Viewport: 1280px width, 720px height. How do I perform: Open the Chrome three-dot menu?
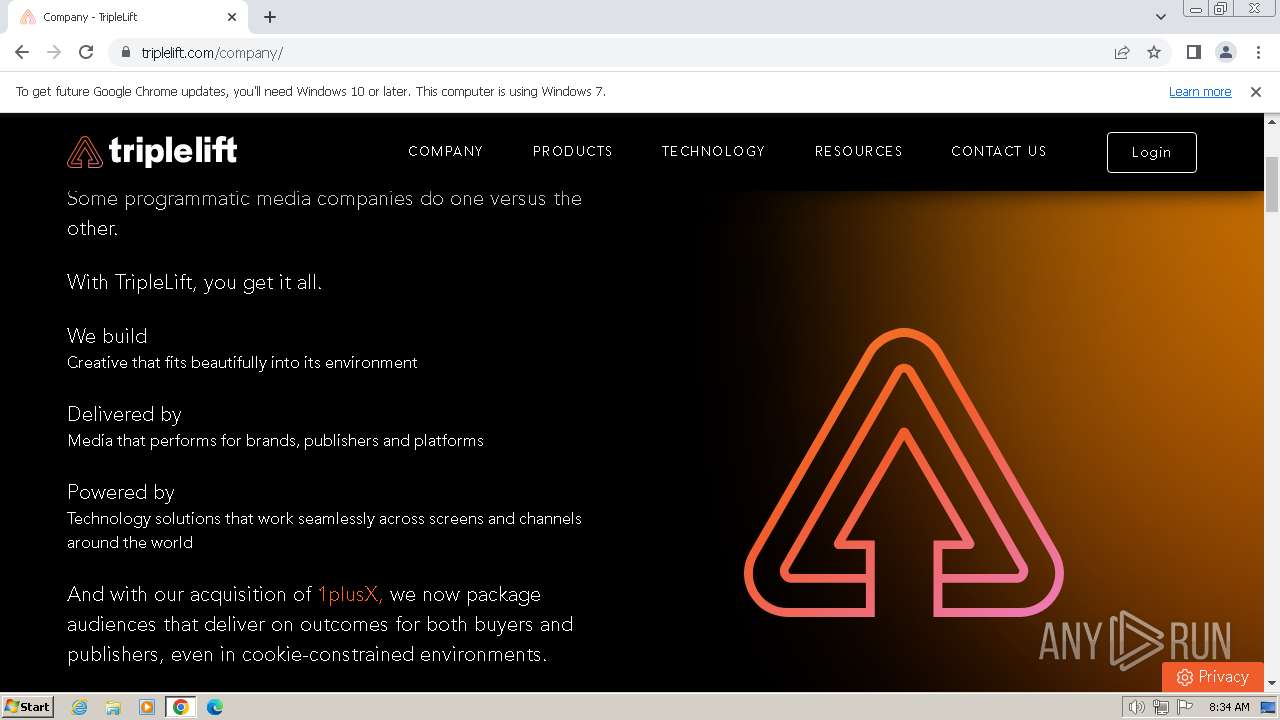1258,53
